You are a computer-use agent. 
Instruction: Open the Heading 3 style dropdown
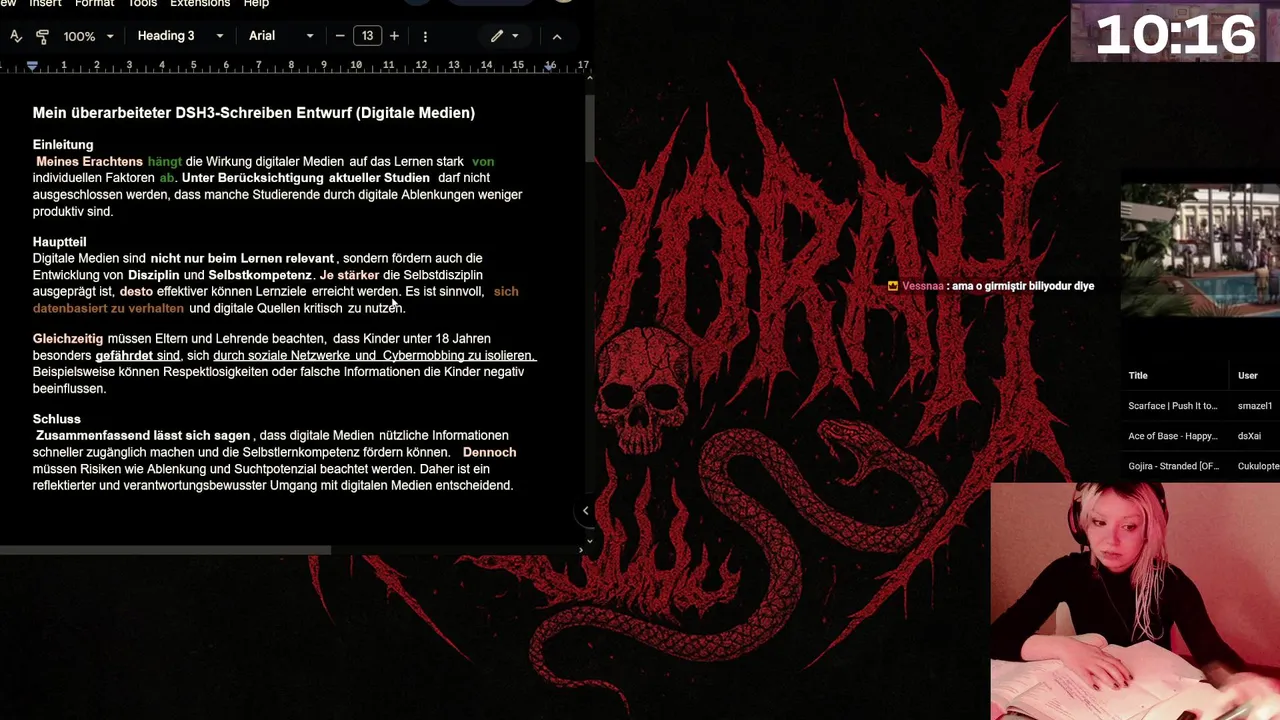pyautogui.click(x=180, y=36)
